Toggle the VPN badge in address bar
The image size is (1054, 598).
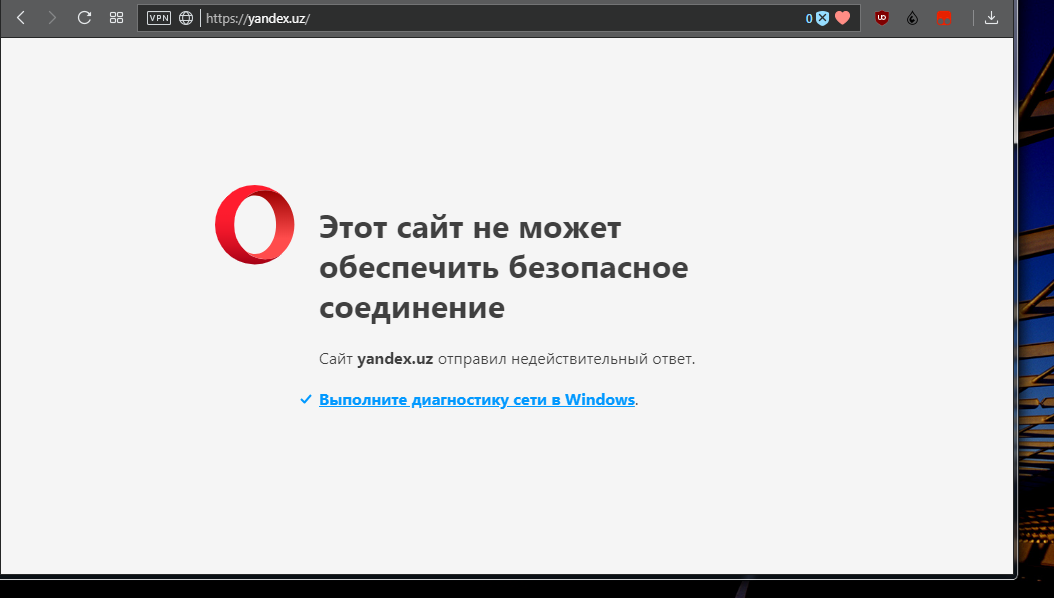(159, 17)
